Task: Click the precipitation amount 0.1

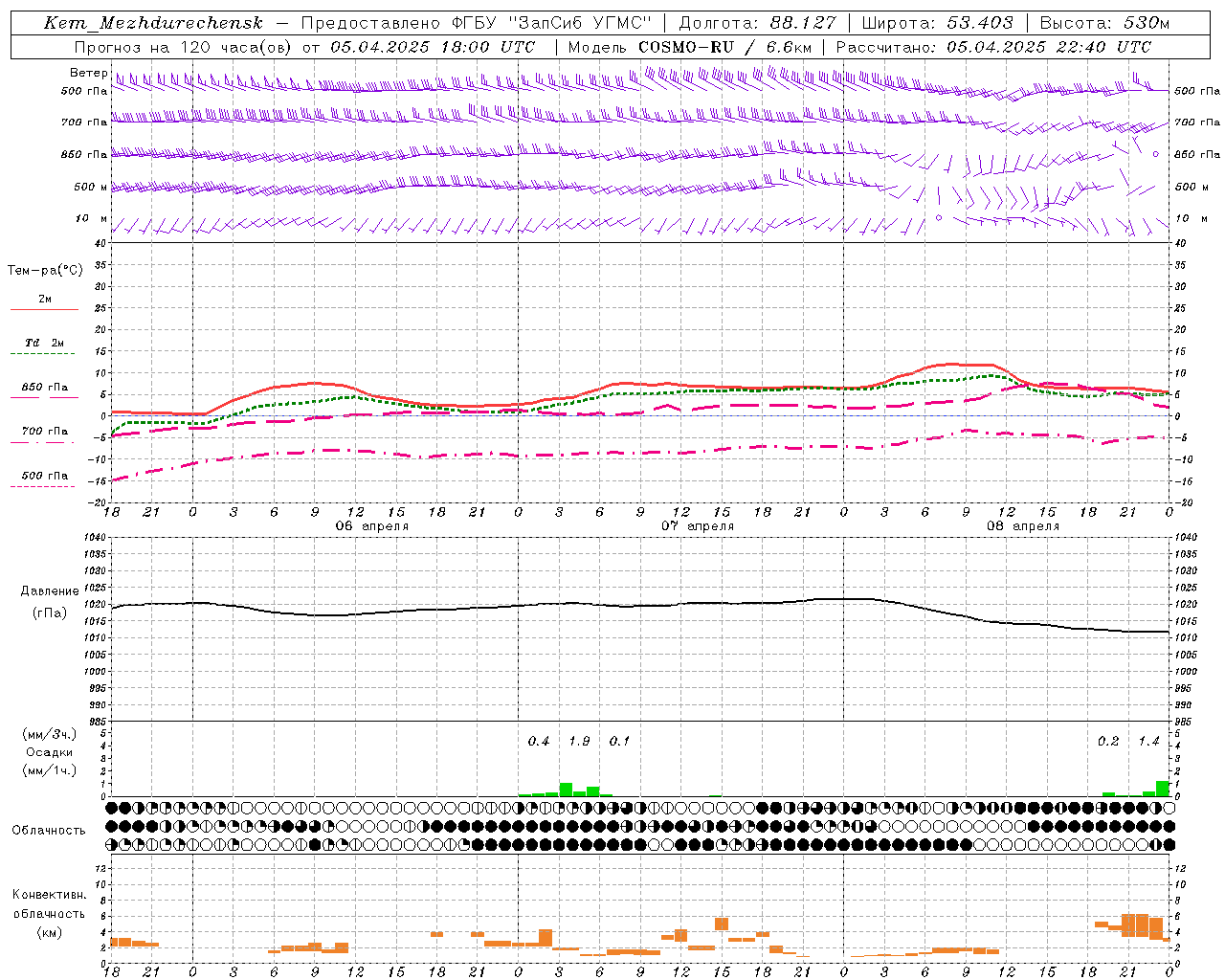Action: (619, 742)
